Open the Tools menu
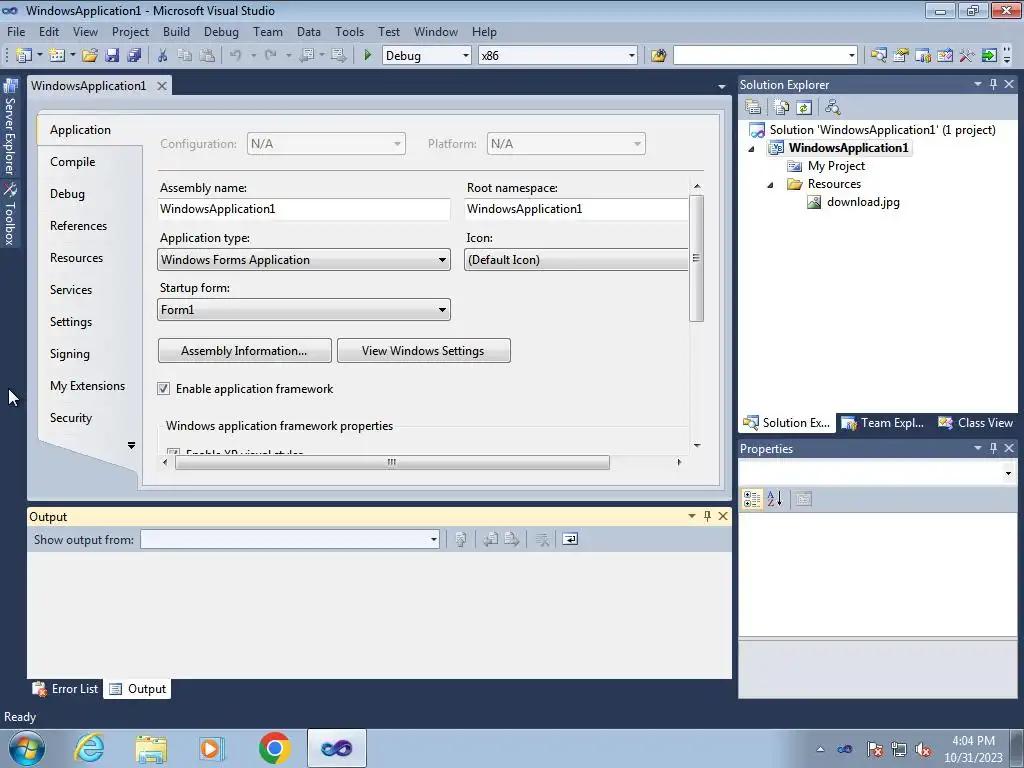The height and width of the screenshot is (768, 1024). pos(349,31)
